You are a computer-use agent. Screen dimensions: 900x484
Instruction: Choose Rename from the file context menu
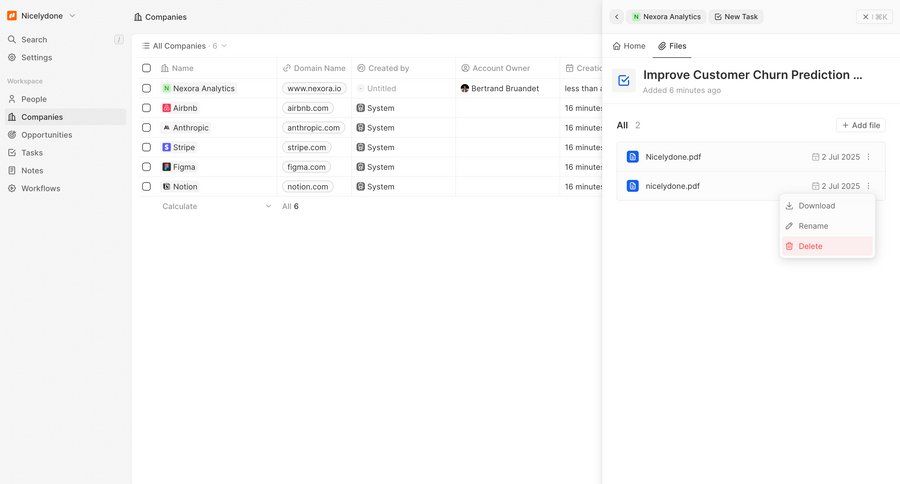coord(827,226)
